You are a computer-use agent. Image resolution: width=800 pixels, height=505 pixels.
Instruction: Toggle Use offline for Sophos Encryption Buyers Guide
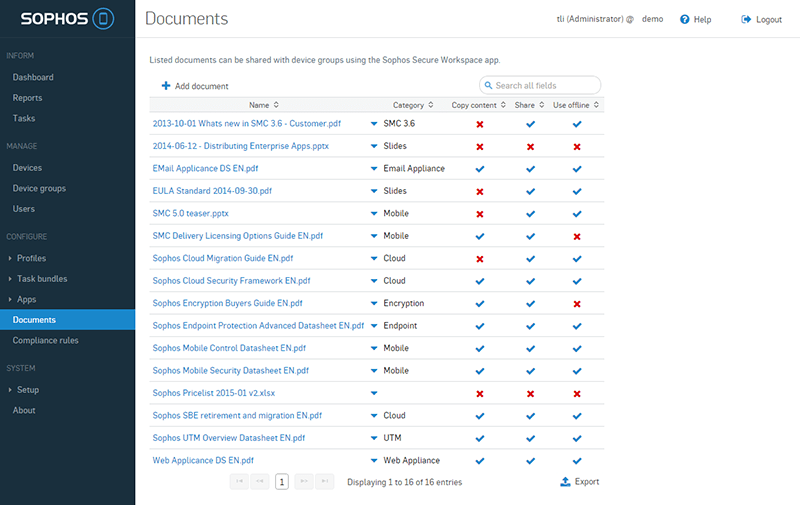577,304
